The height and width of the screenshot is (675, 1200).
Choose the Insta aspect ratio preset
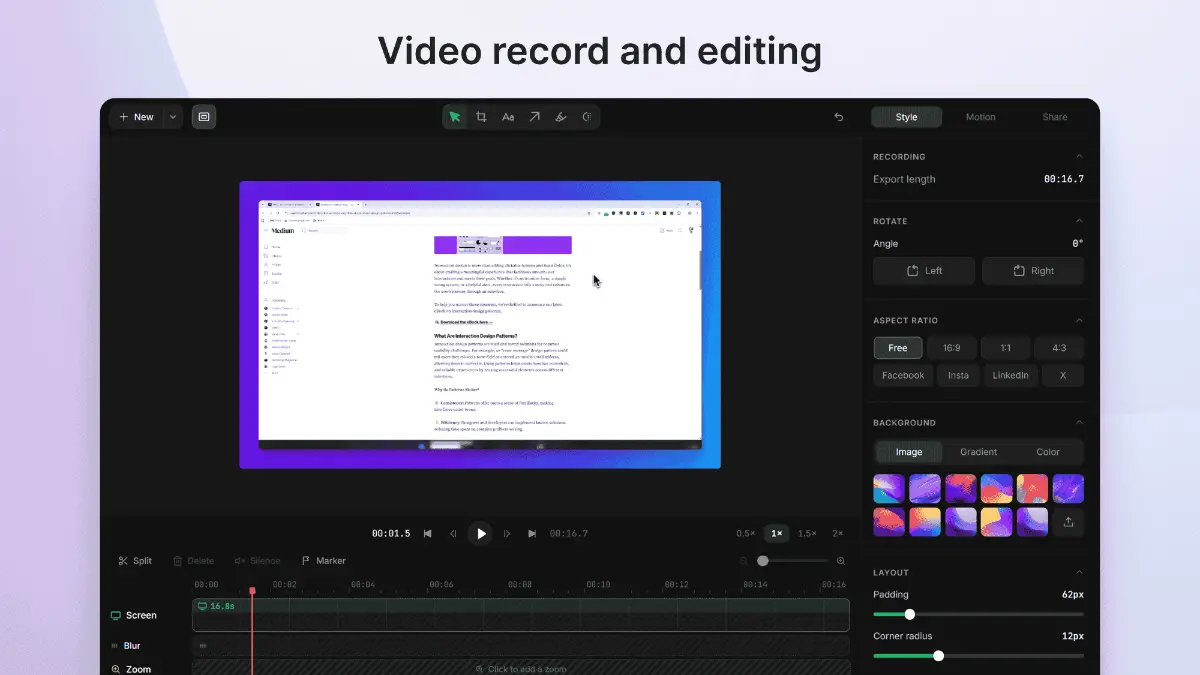click(958, 376)
